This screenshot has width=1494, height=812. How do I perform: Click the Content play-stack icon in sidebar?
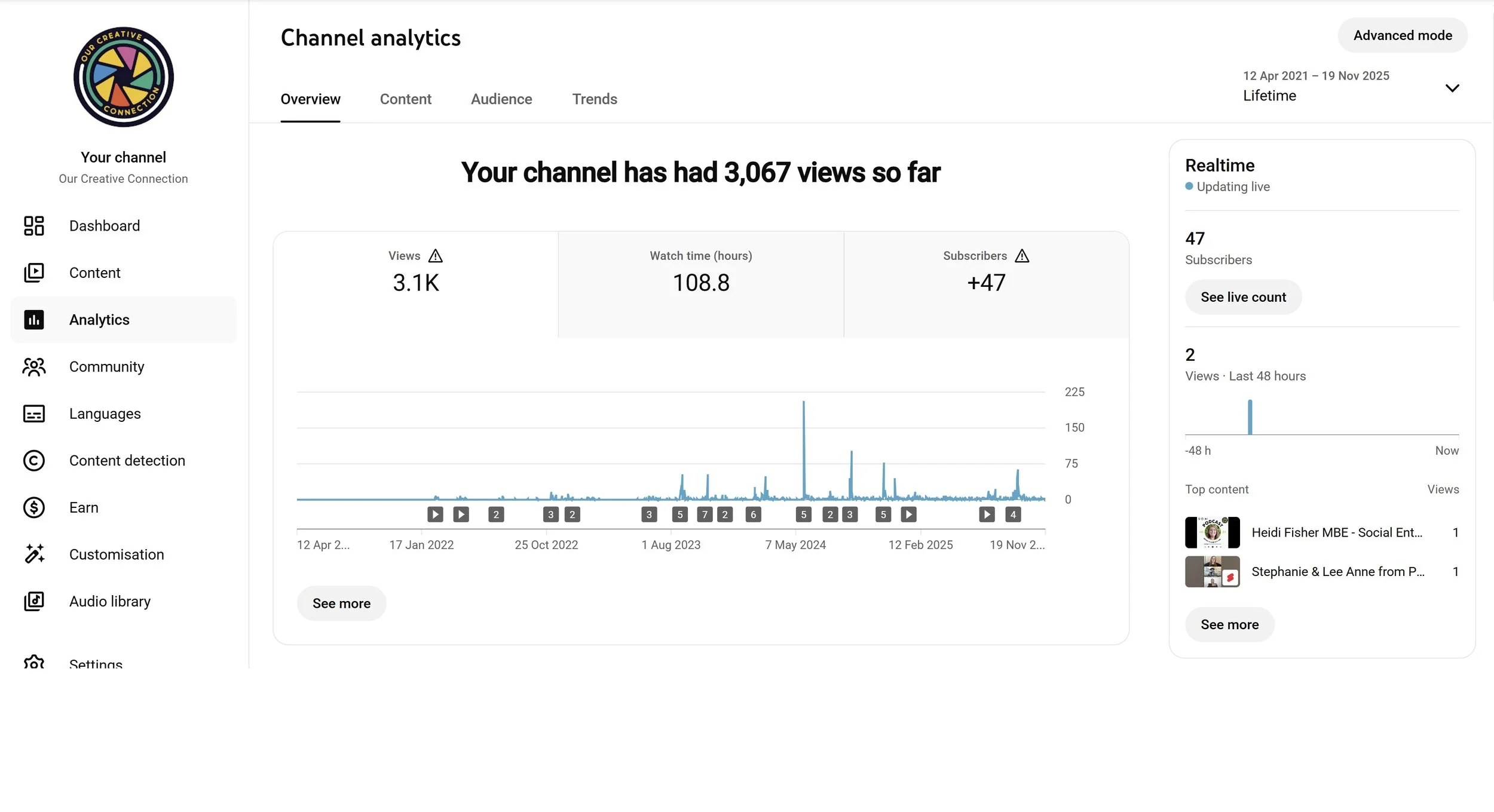coord(34,272)
